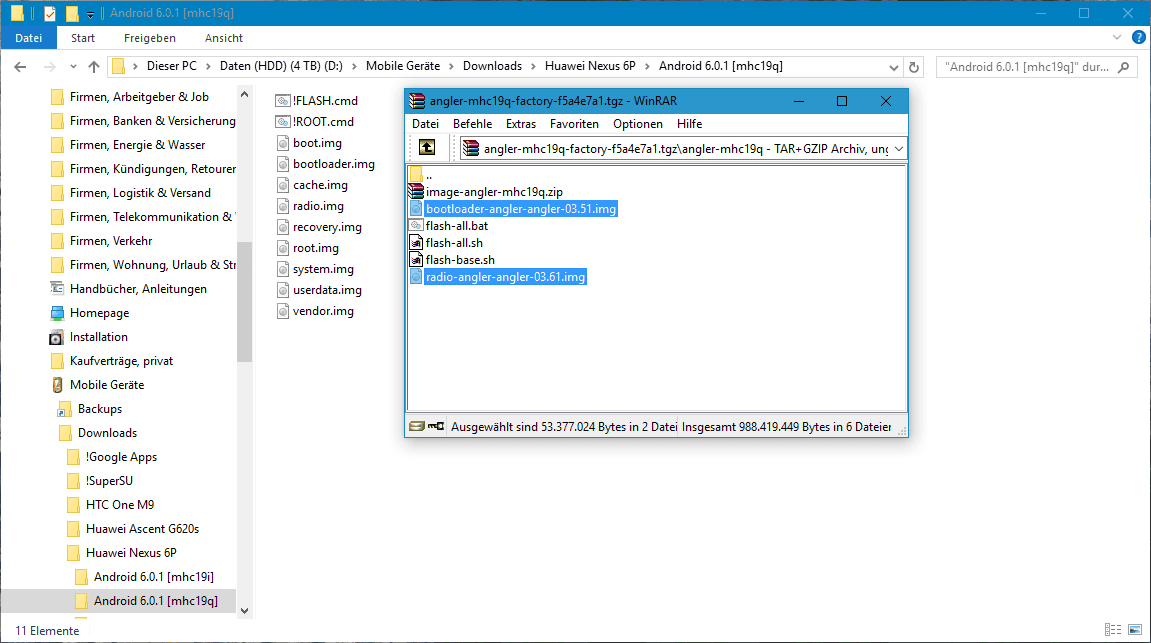This screenshot has height=643, width=1151.
Task: Click WinRAR up-one-level folder icon
Action: click(x=426, y=148)
